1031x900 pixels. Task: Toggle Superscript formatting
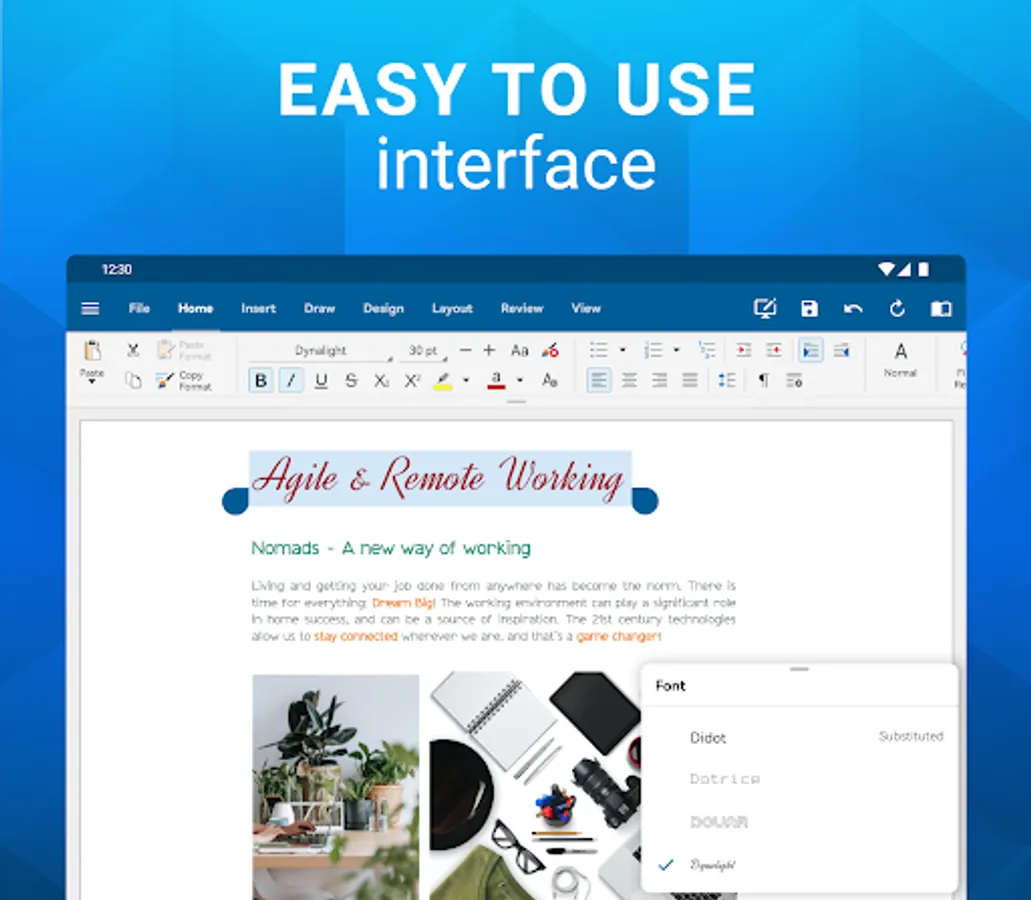tap(412, 381)
